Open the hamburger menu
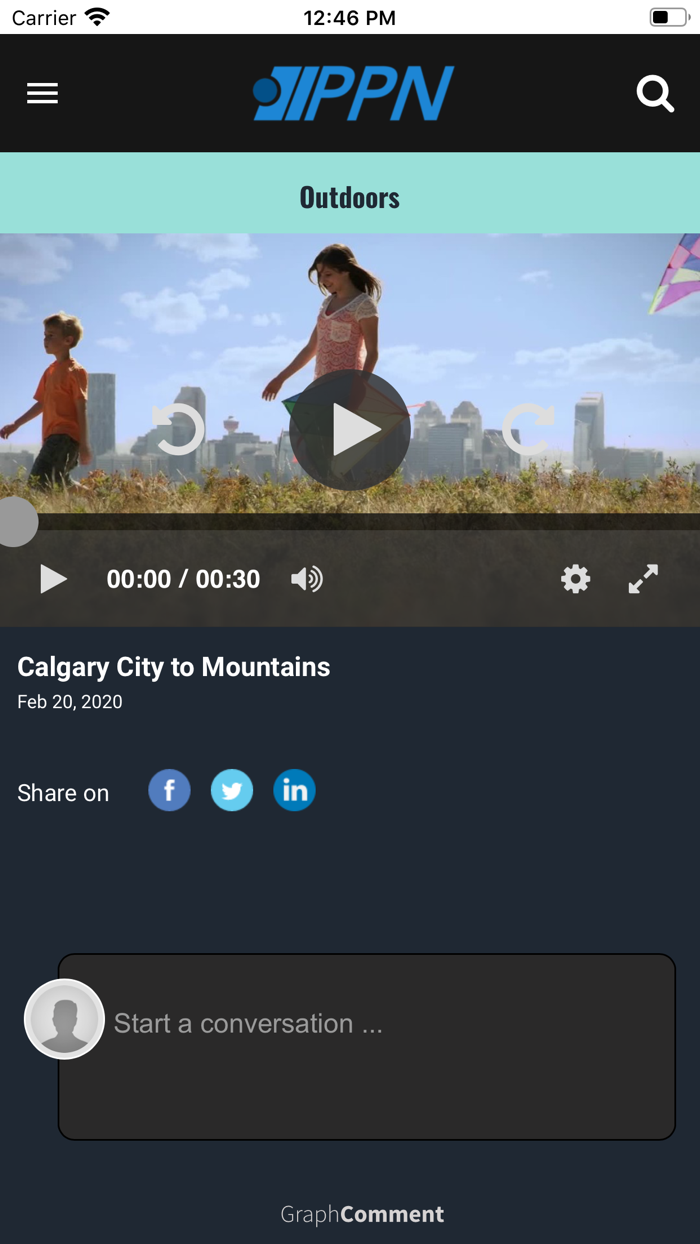The width and height of the screenshot is (700, 1244). click(x=42, y=93)
